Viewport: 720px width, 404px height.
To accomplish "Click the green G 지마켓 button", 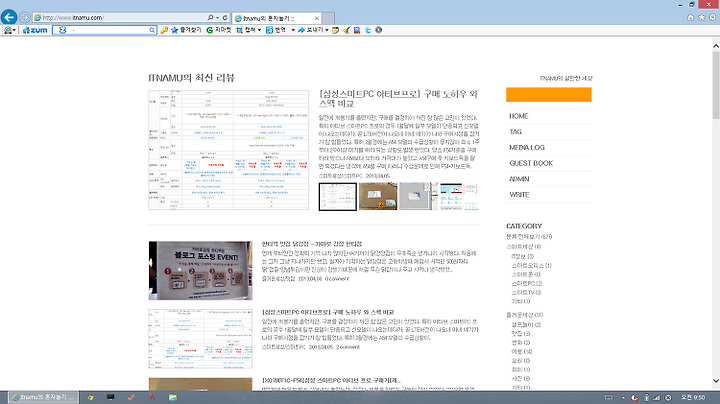I will point(219,30).
